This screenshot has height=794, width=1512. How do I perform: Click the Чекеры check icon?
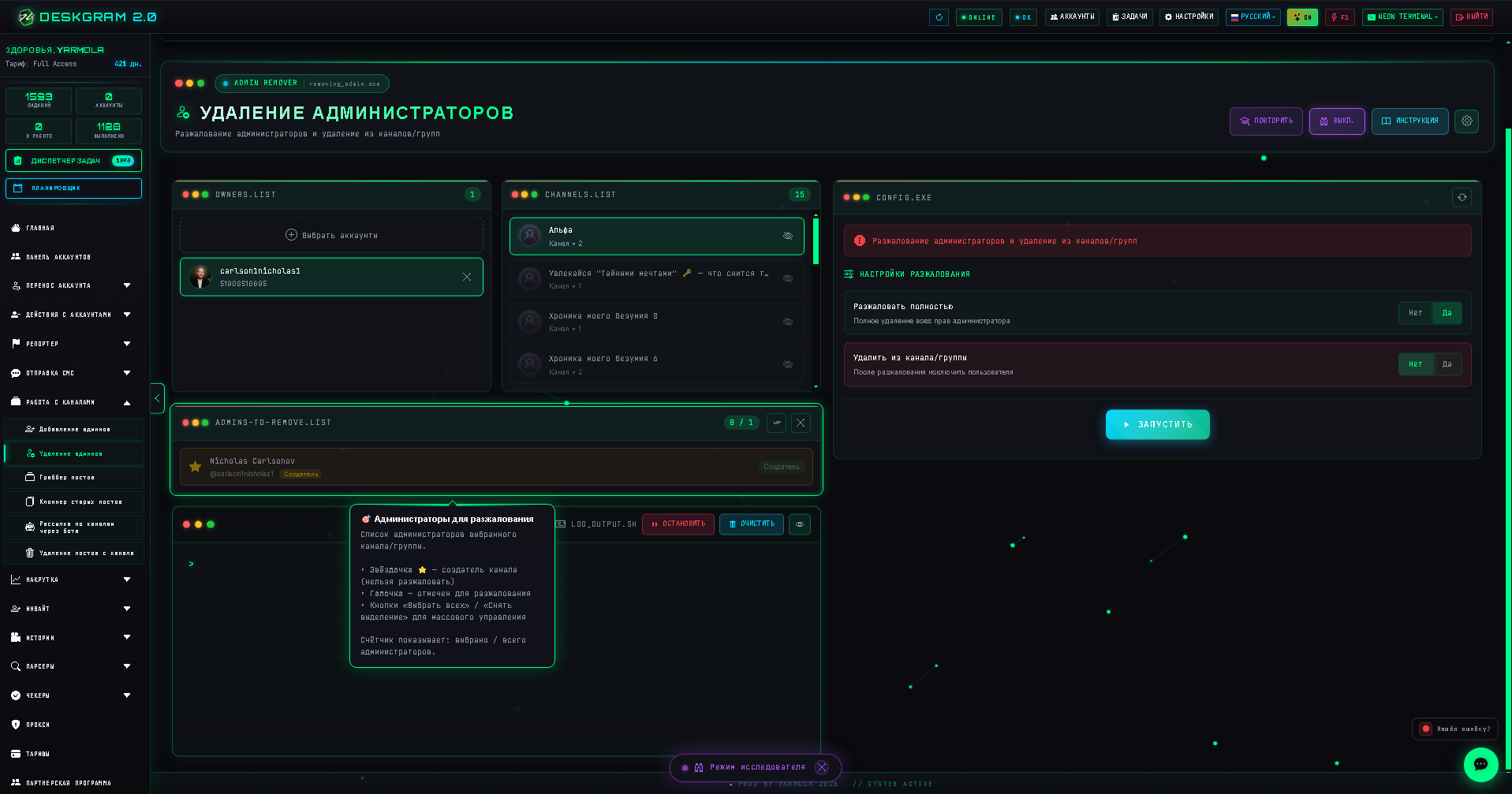16,695
